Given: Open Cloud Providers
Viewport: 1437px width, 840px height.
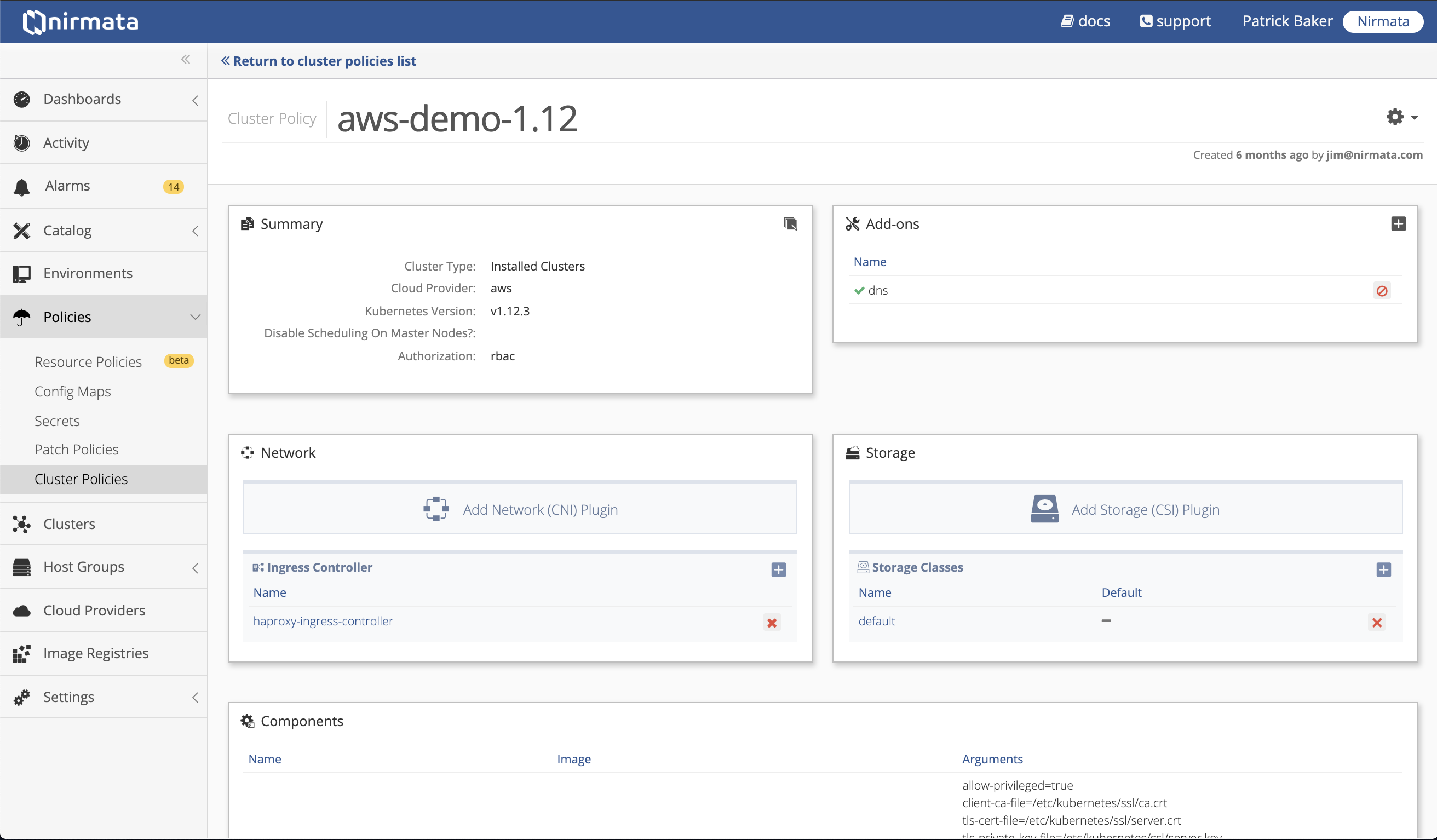Looking at the screenshot, I should 94,610.
